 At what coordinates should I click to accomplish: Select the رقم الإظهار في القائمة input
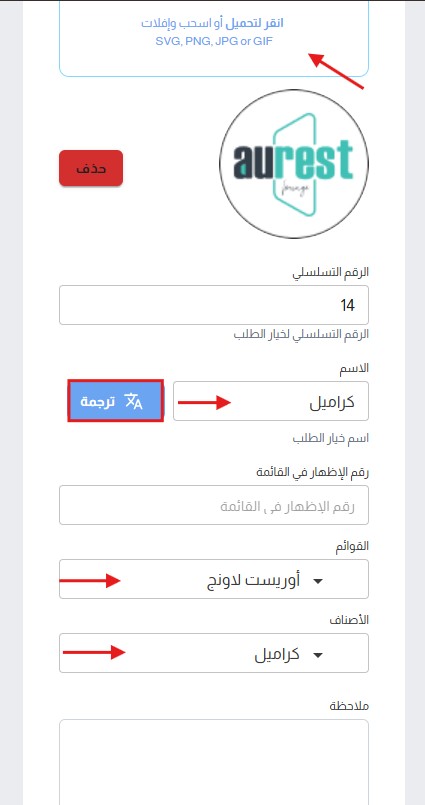point(214,505)
